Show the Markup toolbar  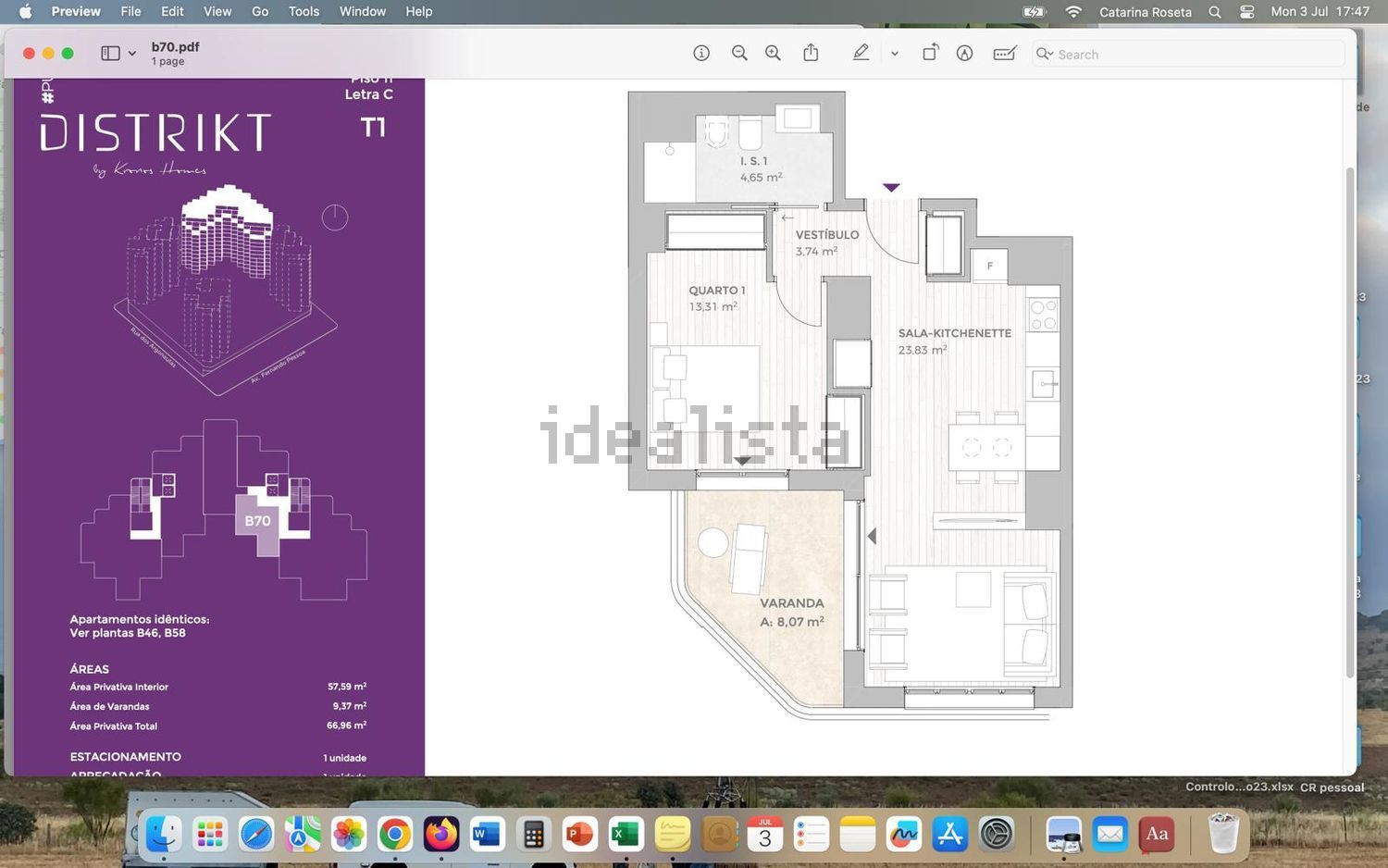pos(964,54)
